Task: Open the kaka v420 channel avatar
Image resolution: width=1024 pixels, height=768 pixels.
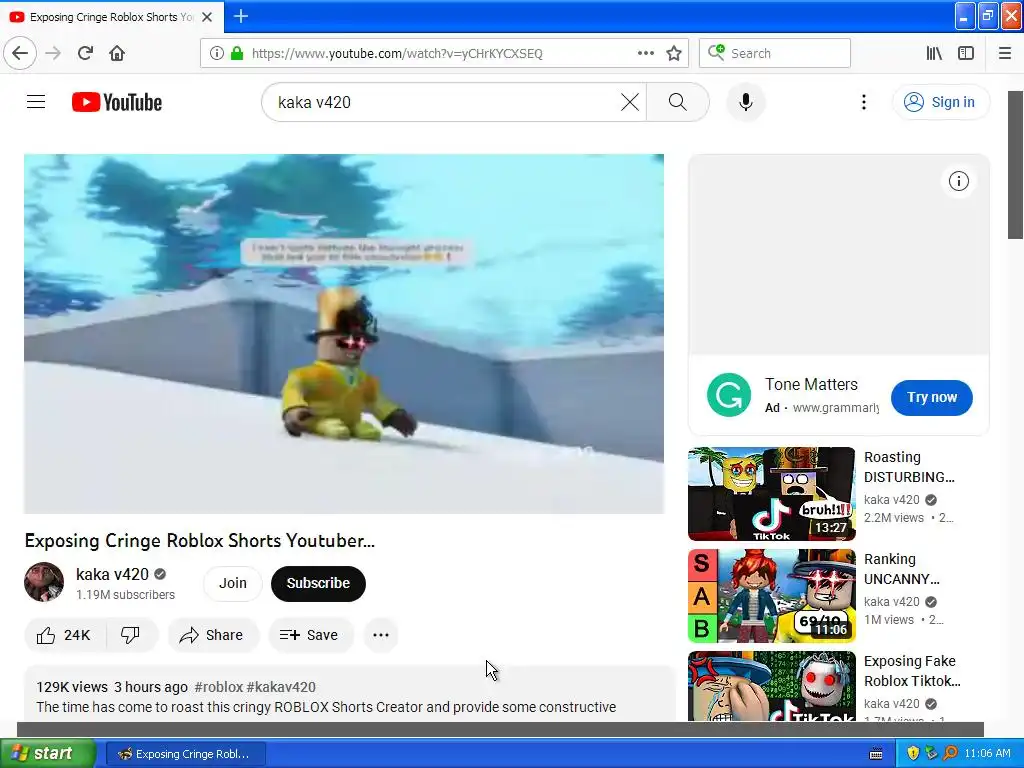Action: (44, 582)
